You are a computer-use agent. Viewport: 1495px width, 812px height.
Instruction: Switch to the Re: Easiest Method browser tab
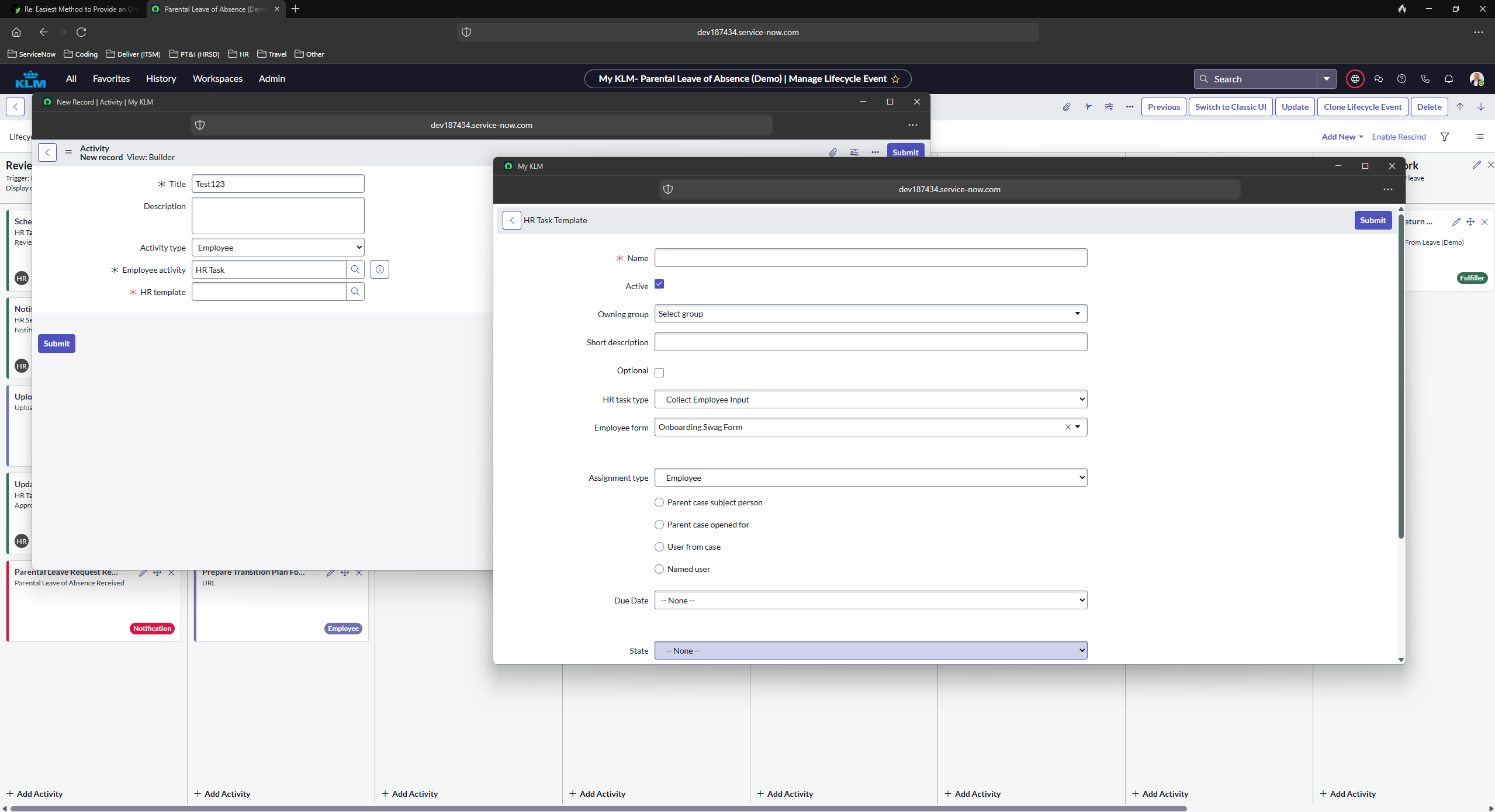click(74, 9)
